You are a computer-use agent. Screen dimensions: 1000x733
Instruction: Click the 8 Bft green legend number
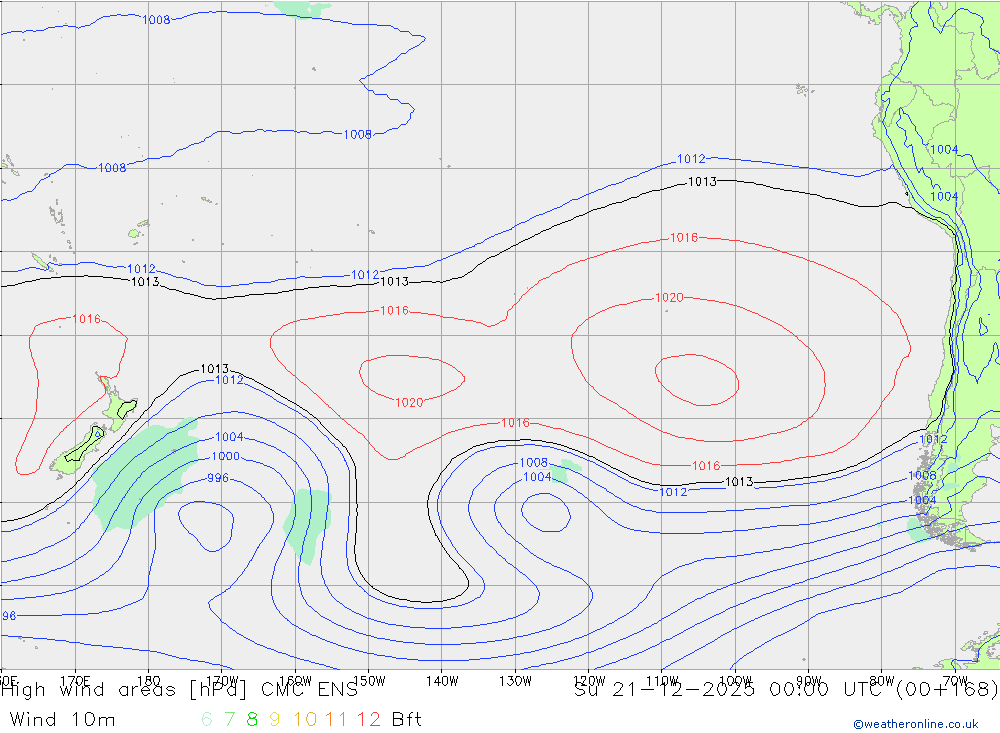[252, 719]
